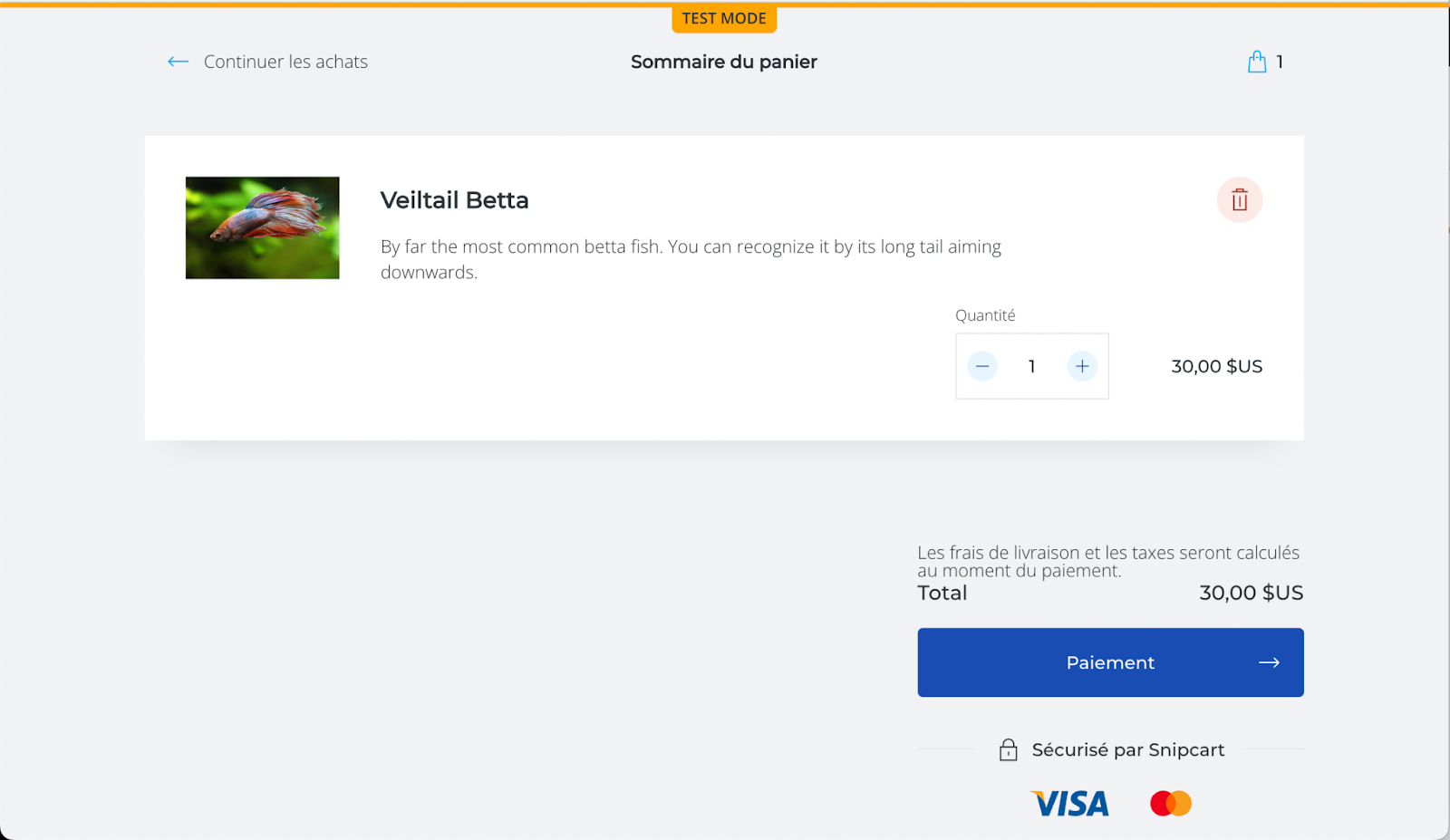The image size is (1450, 840).
Task: Click the "Sécurisé par Snipcart" text
Action: [1128, 749]
